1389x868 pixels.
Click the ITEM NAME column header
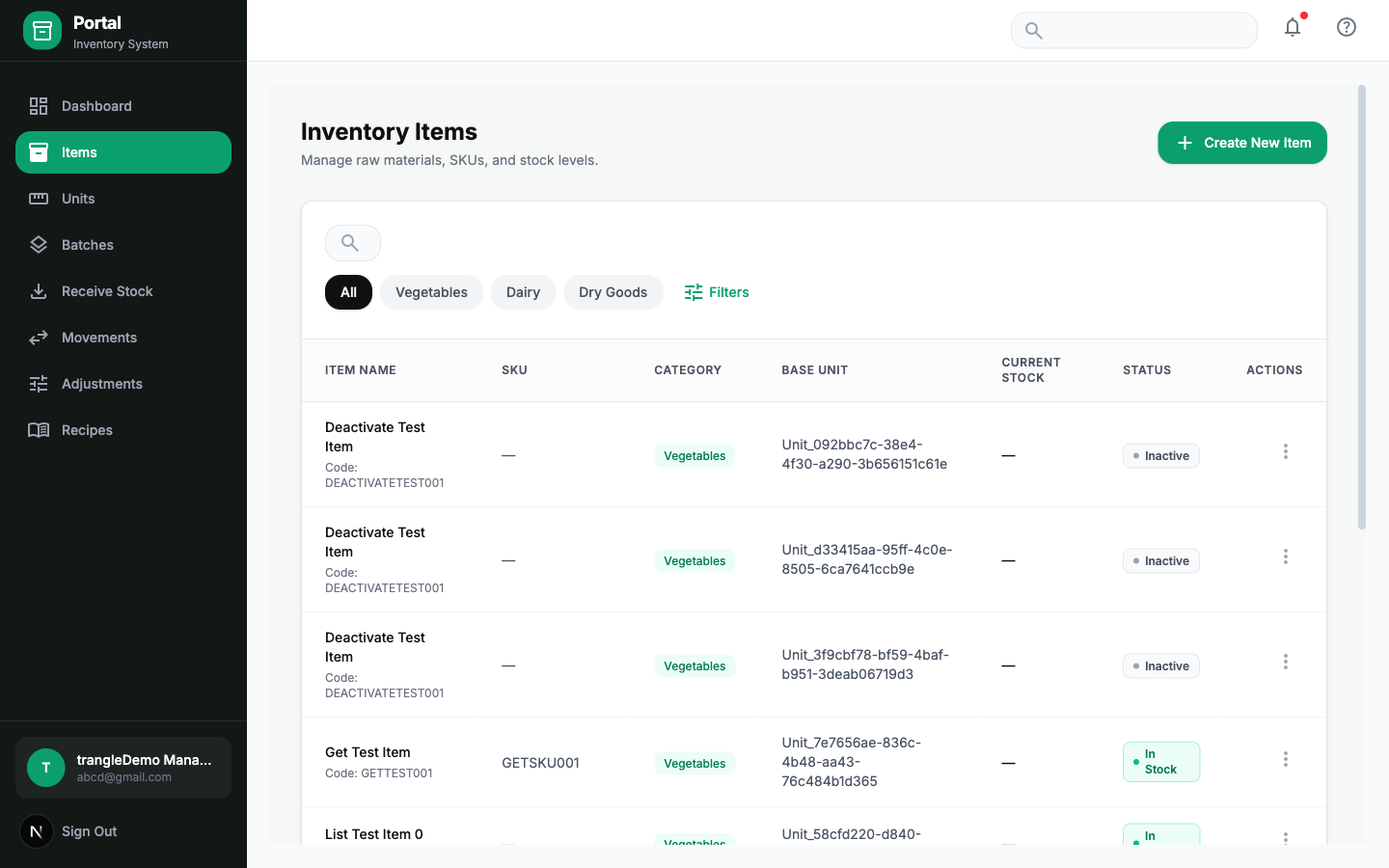tap(361, 370)
